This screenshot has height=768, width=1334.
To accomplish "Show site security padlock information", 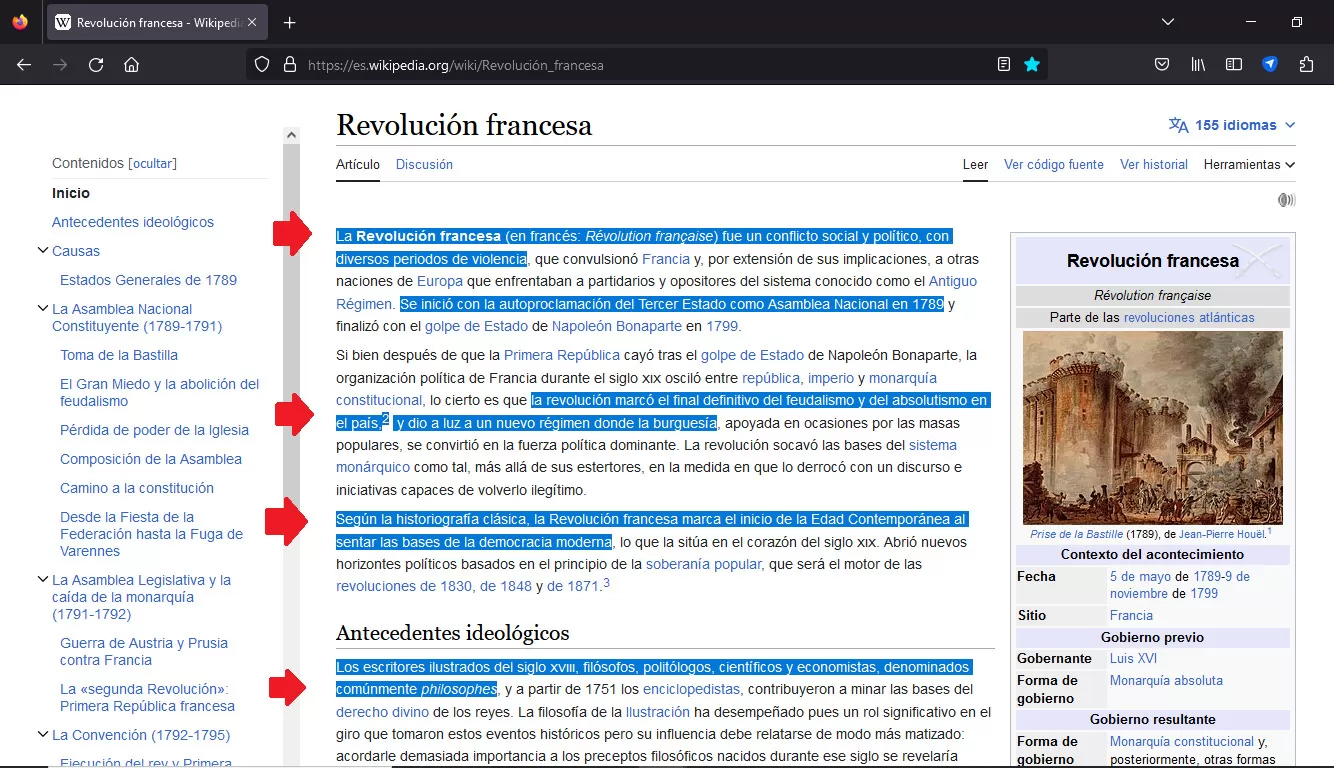I will tap(290, 65).
